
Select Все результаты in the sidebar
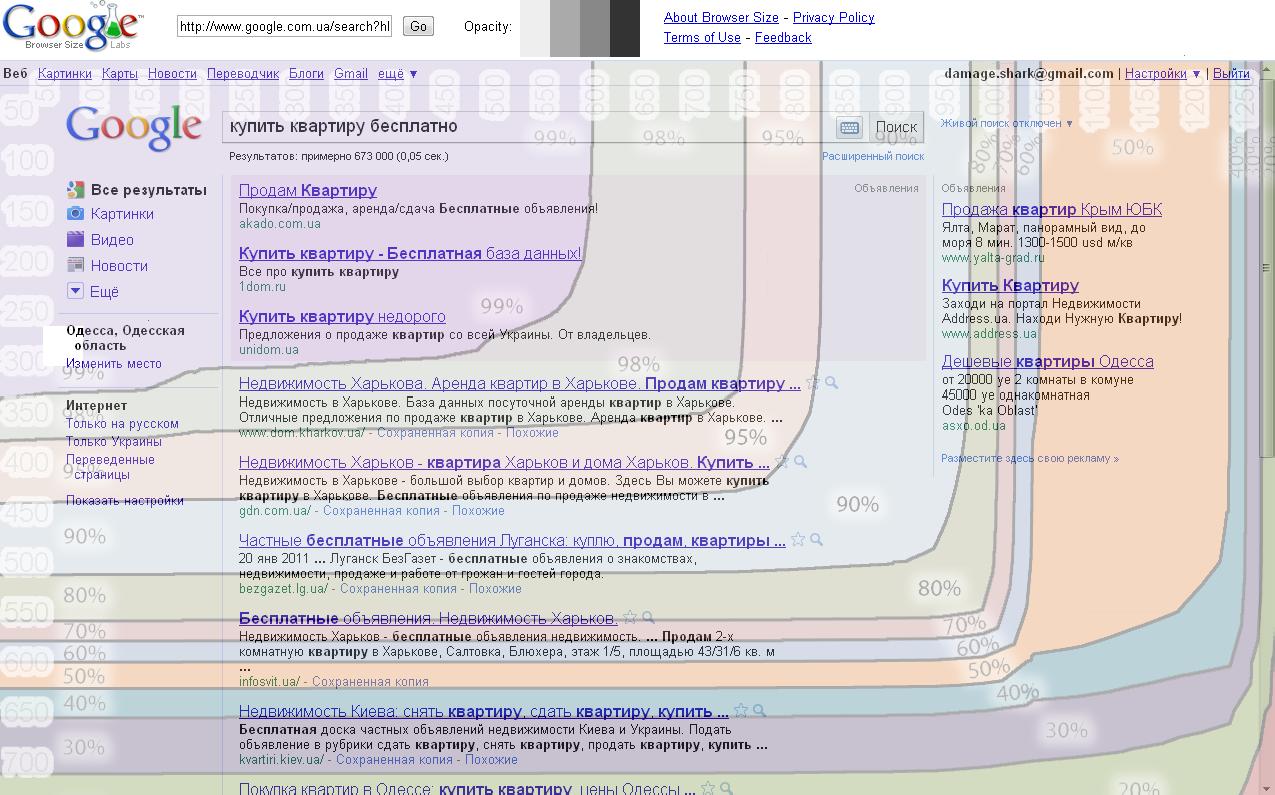pos(136,190)
